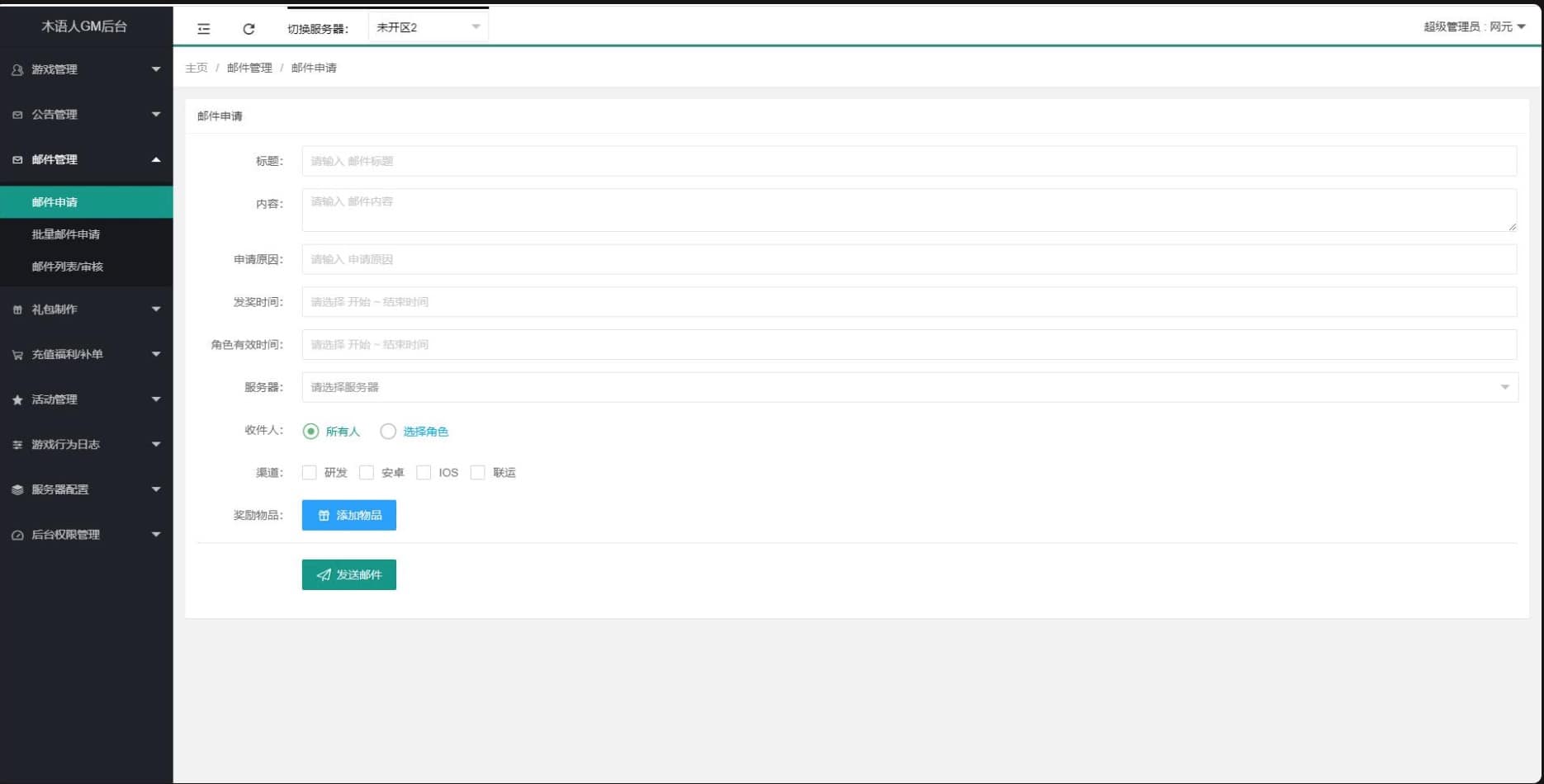Open 批量邮件申请 in the sidebar

(87, 234)
